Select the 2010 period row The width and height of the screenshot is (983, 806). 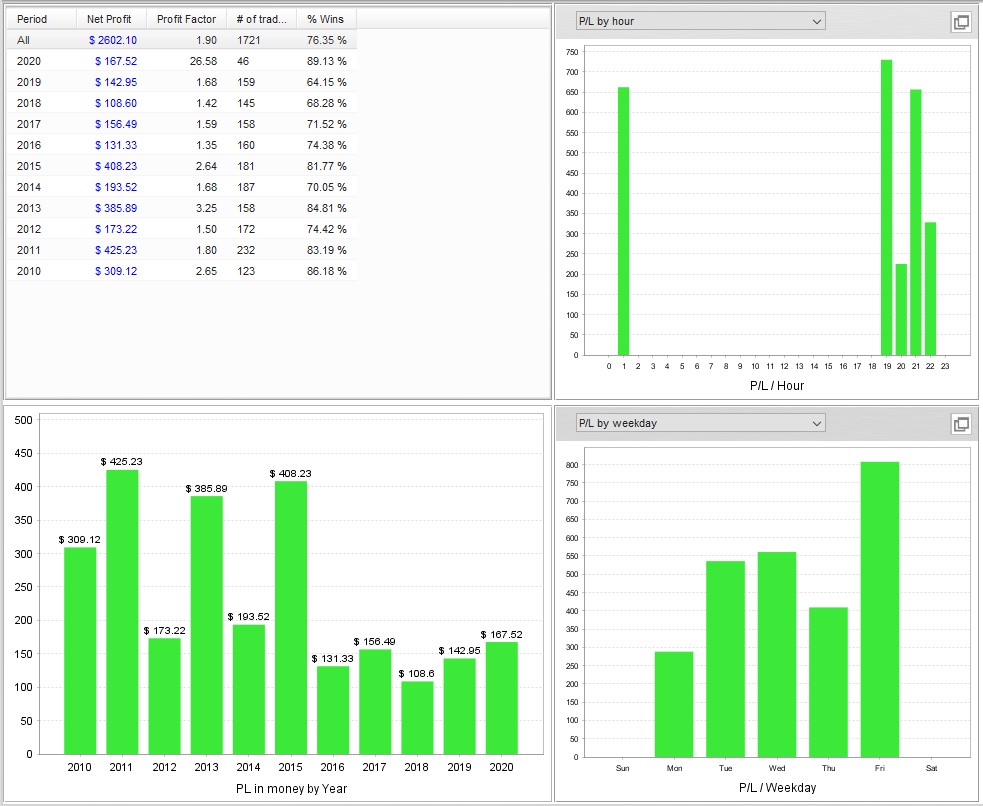point(182,271)
